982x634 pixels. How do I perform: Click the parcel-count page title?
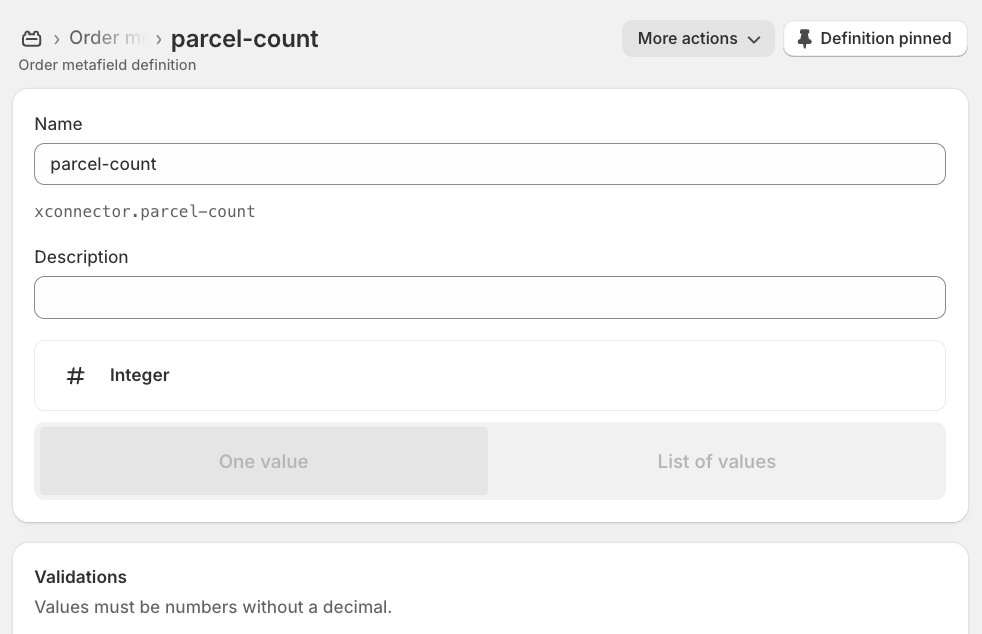pyautogui.click(x=245, y=39)
